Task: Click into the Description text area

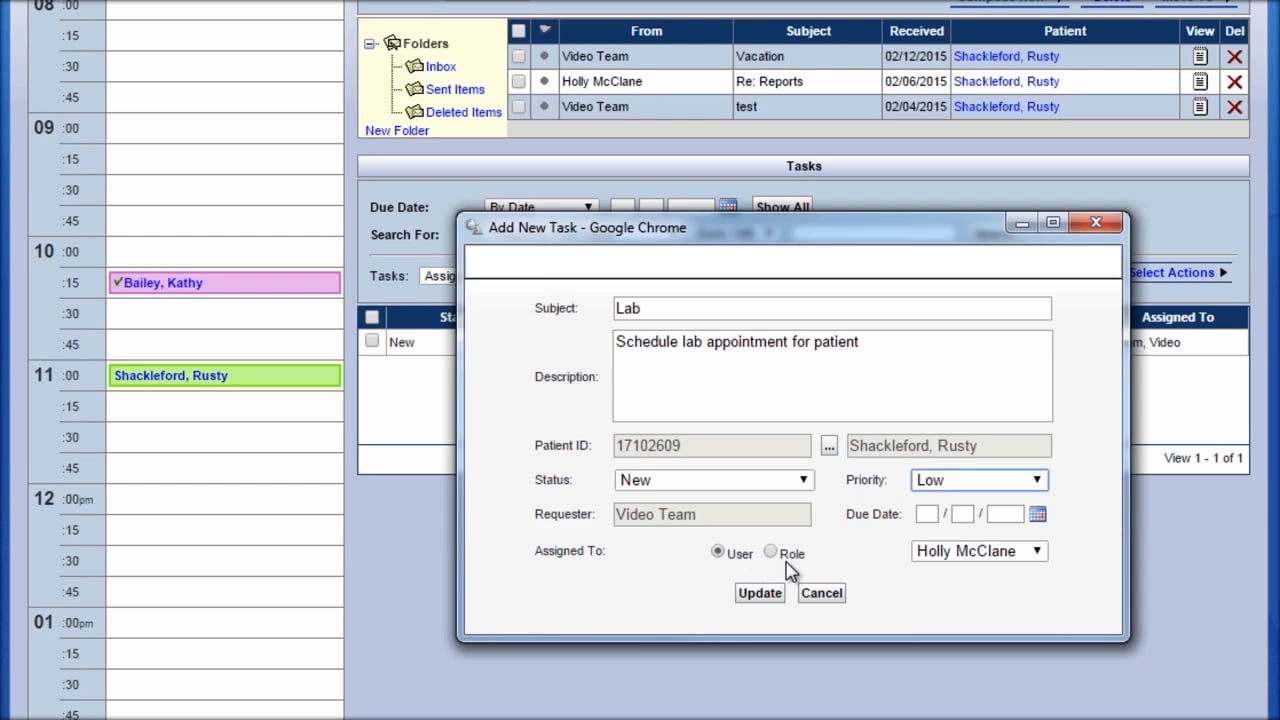Action: coord(832,376)
